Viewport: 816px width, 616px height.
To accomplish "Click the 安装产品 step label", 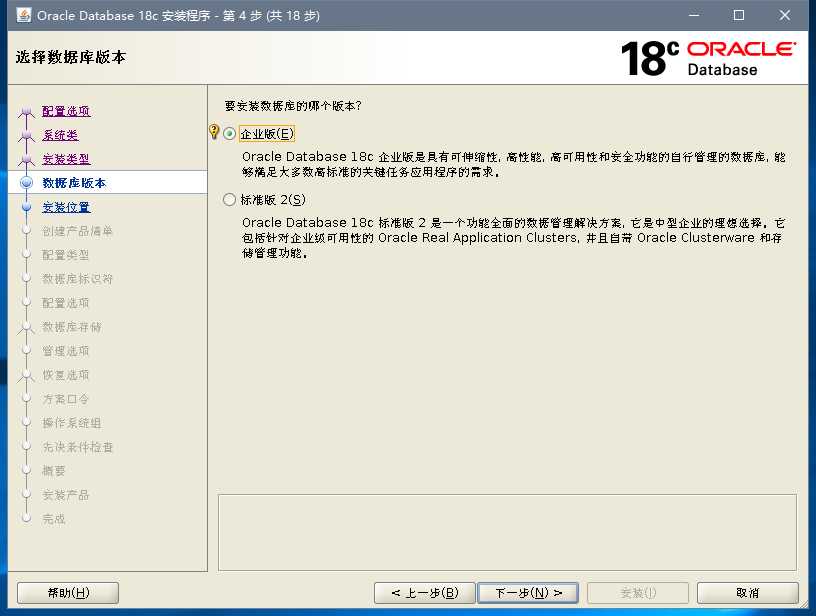I will coord(66,495).
